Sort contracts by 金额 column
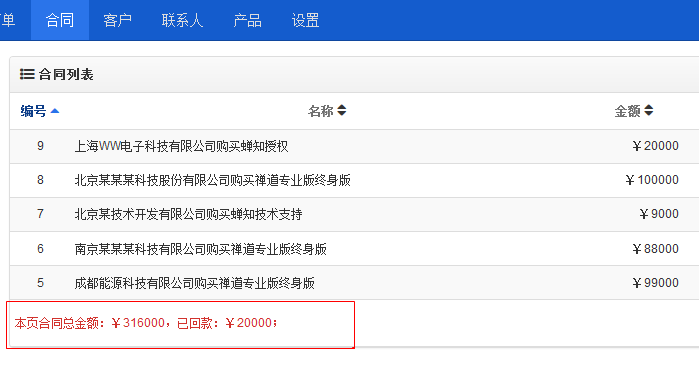699x384 pixels. tap(627, 111)
